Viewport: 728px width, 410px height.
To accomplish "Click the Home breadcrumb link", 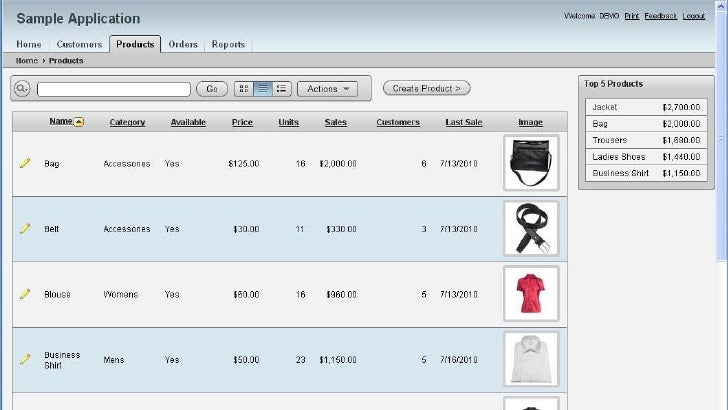I will (26, 61).
